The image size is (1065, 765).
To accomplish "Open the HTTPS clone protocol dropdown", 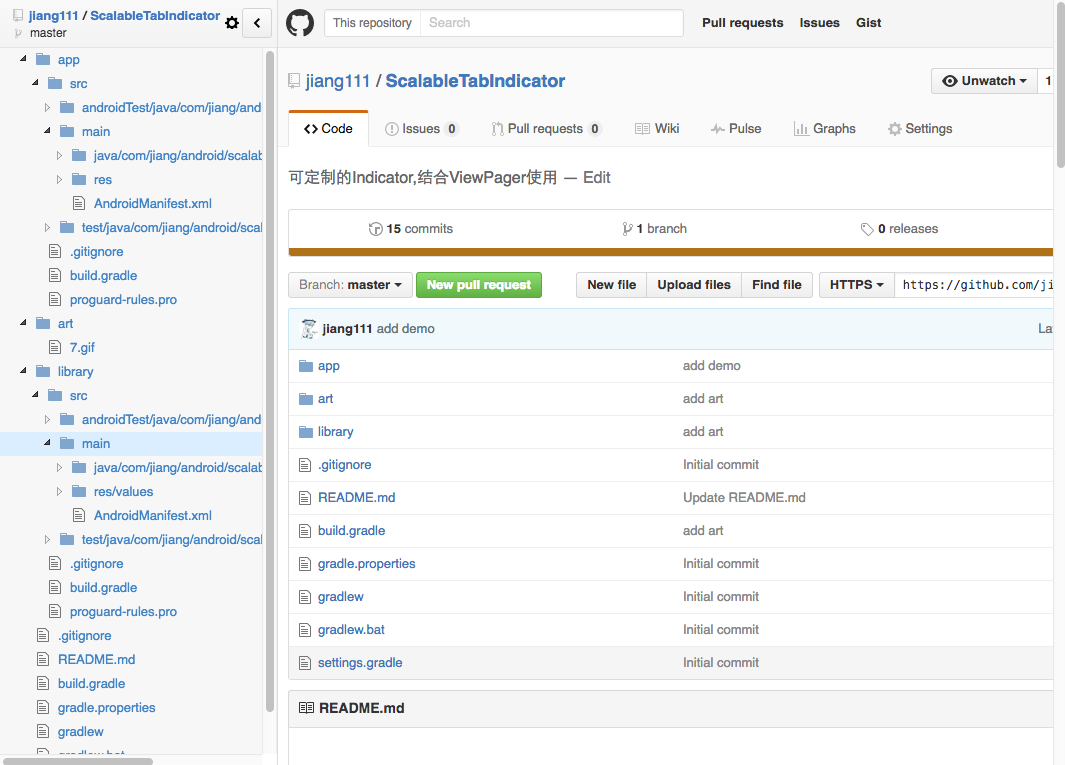I will click(x=856, y=285).
